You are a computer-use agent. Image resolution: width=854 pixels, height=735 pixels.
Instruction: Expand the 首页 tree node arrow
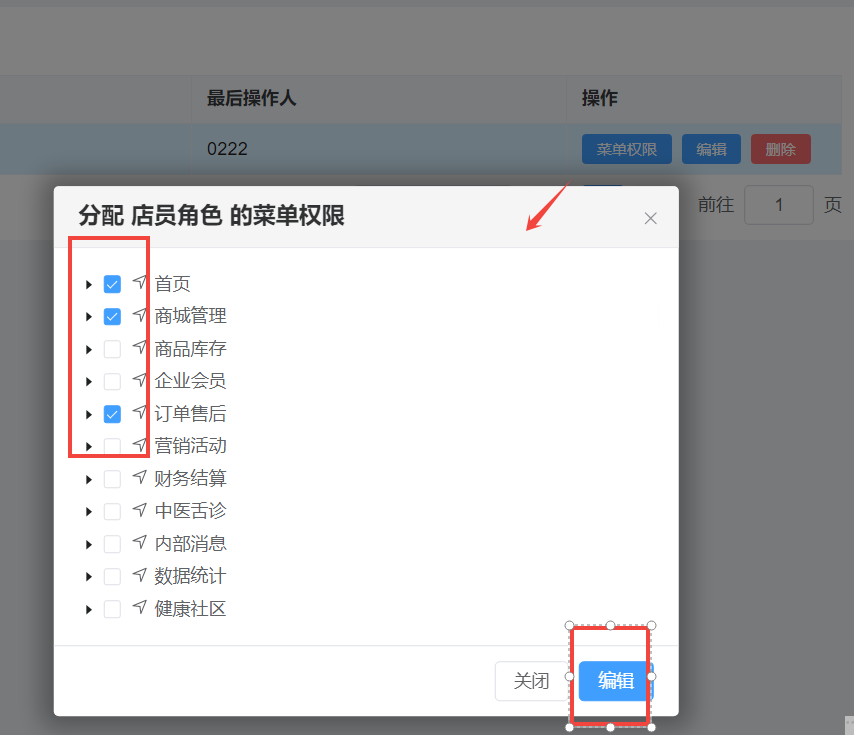tap(89, 284)
